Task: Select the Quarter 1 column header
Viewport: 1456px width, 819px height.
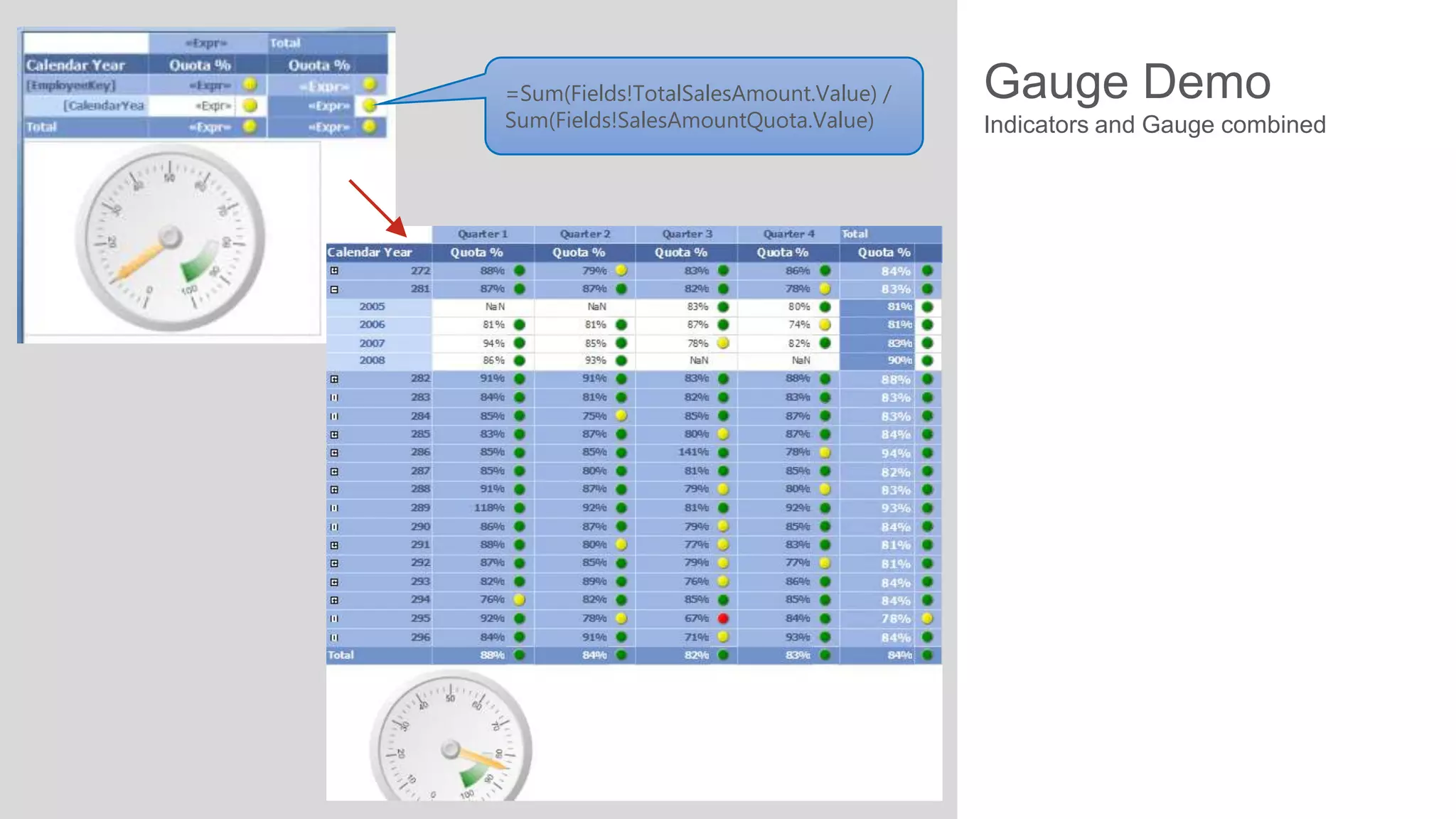Action: (x=483, y=234)
